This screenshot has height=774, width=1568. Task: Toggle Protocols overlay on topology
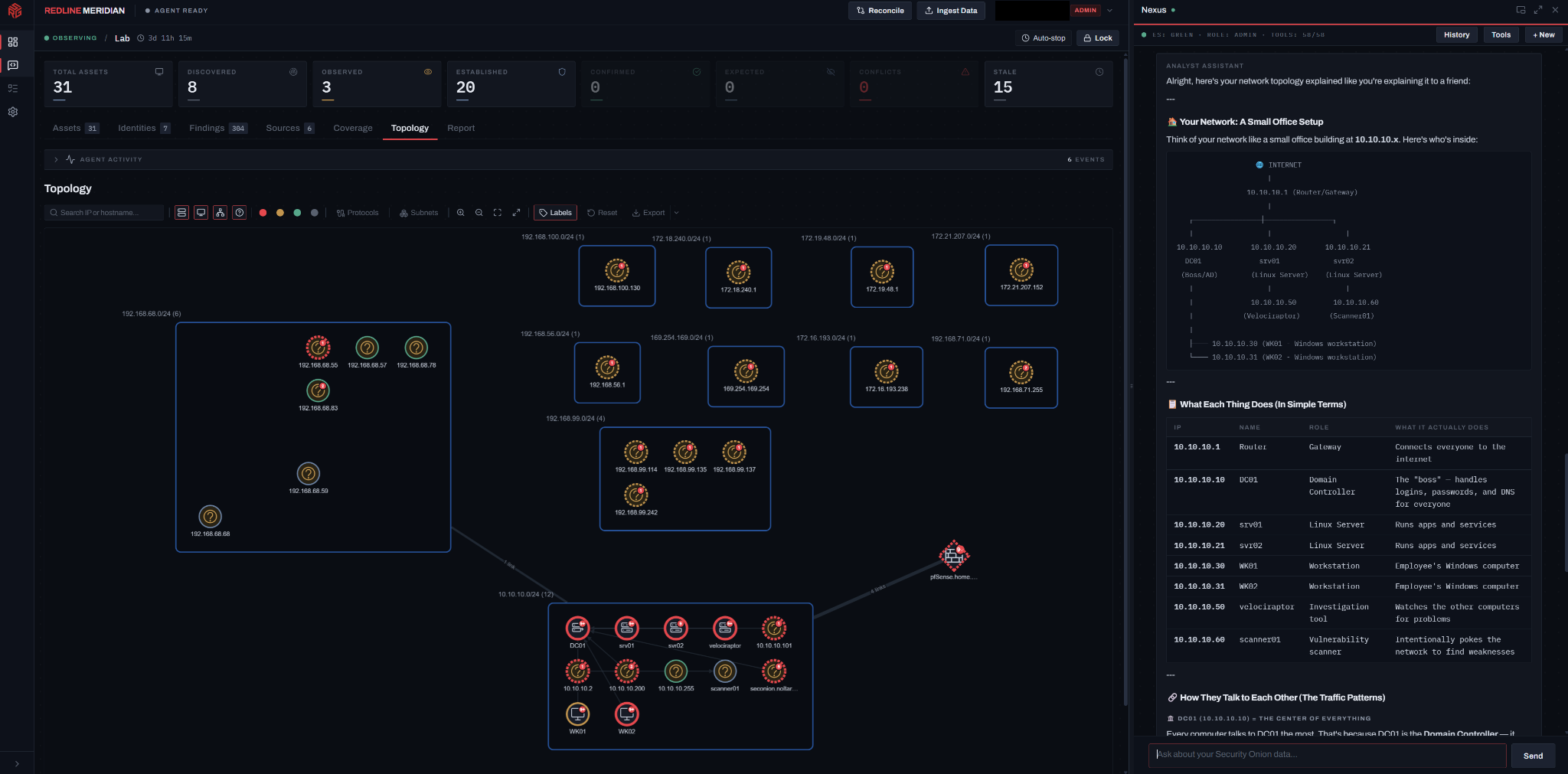[x=358, y=213]
